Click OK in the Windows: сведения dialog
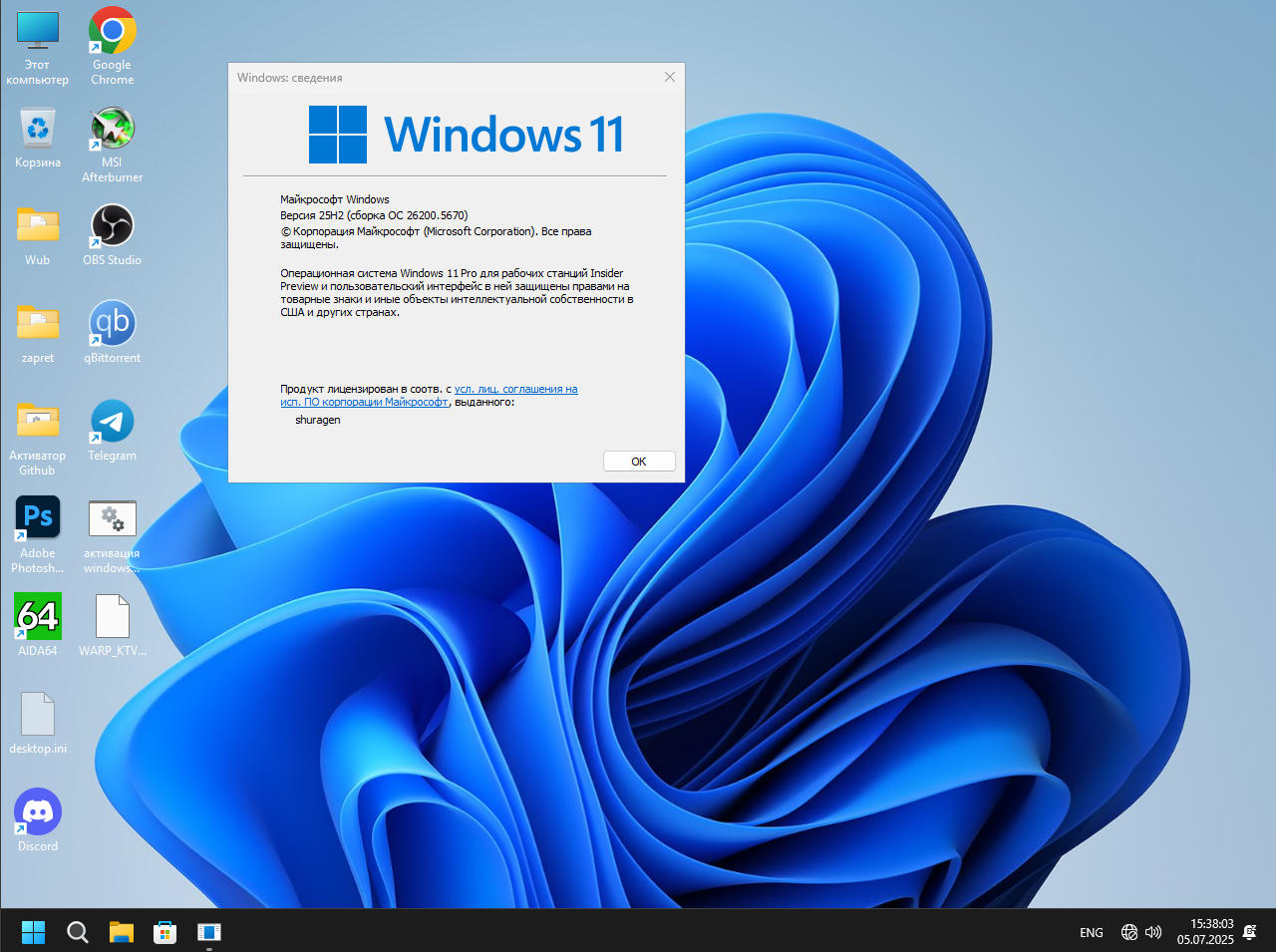 [639, 462]
